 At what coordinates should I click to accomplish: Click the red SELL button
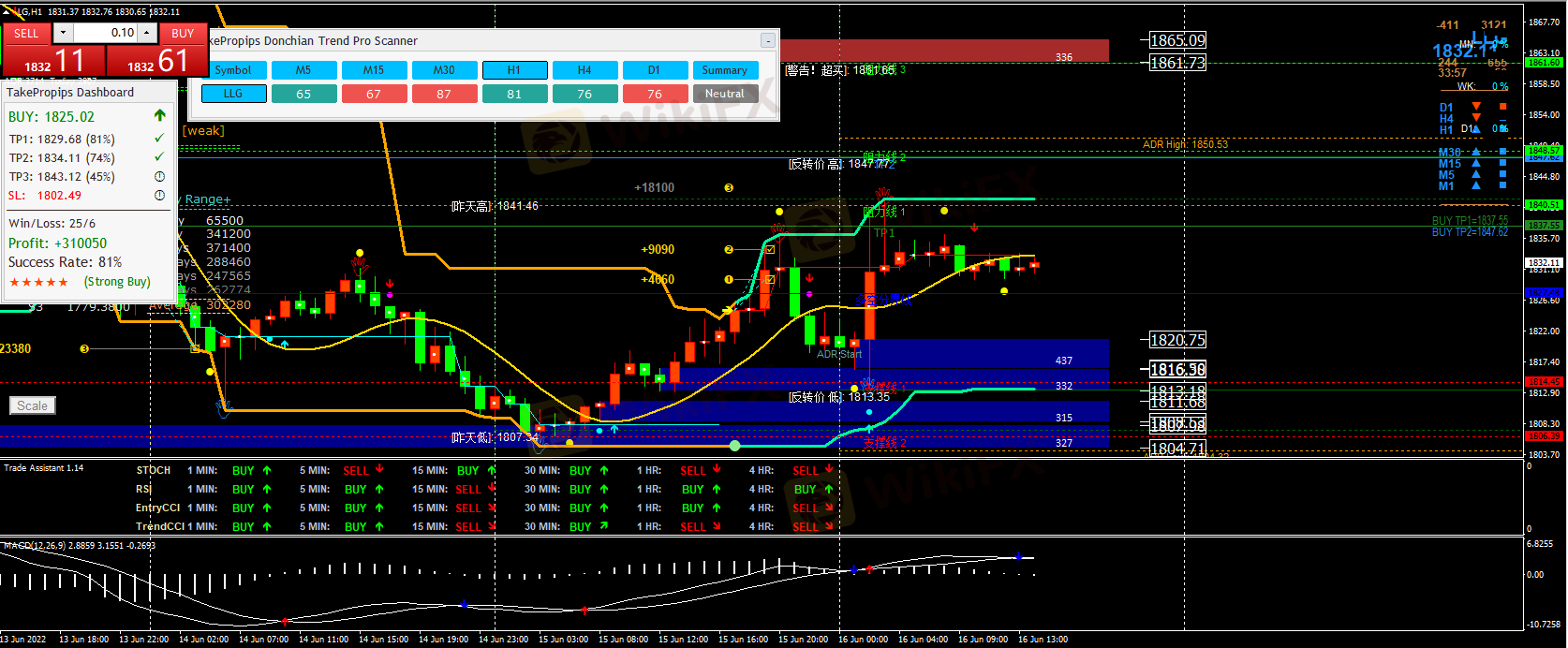(x=26, y=33)
